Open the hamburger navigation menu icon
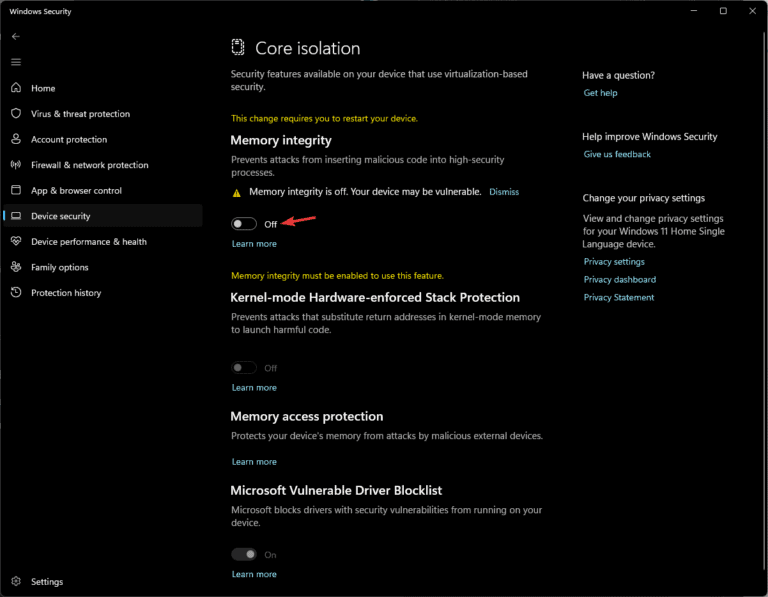The image size is (768, 597). [x=16, y=62]
